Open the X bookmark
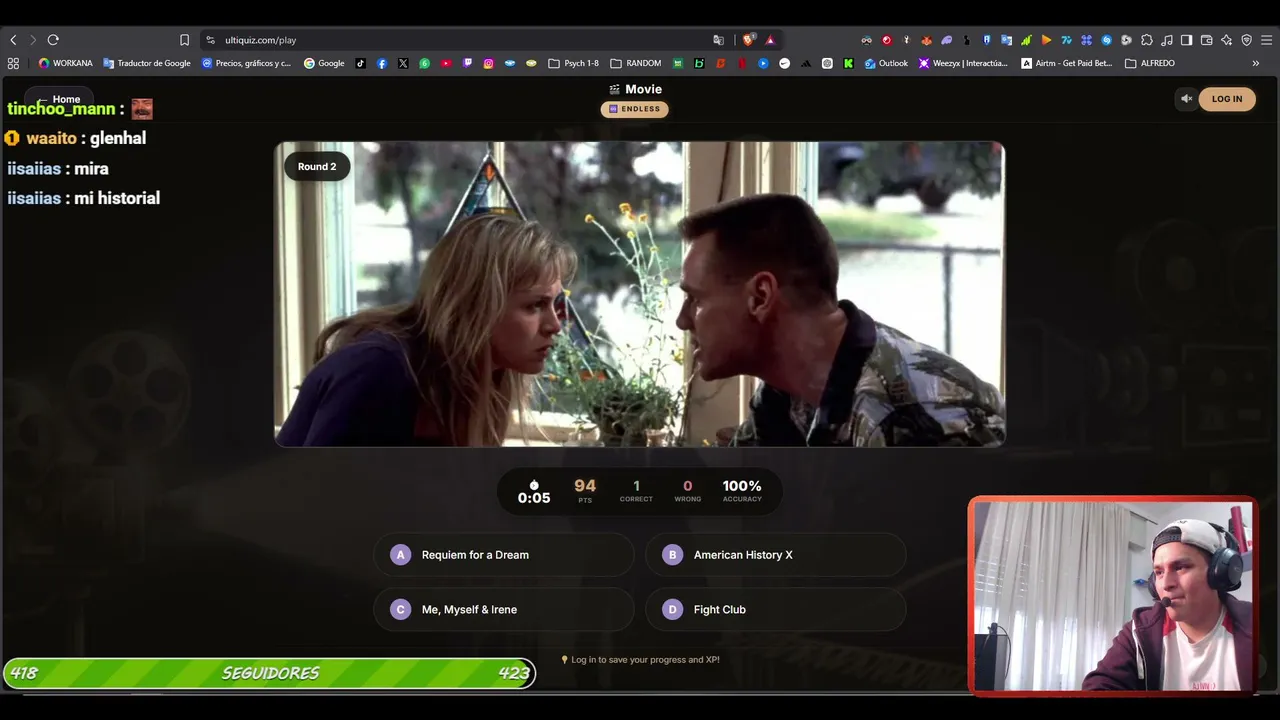This screenshot has height=720, width=1280. pos(403,63)
